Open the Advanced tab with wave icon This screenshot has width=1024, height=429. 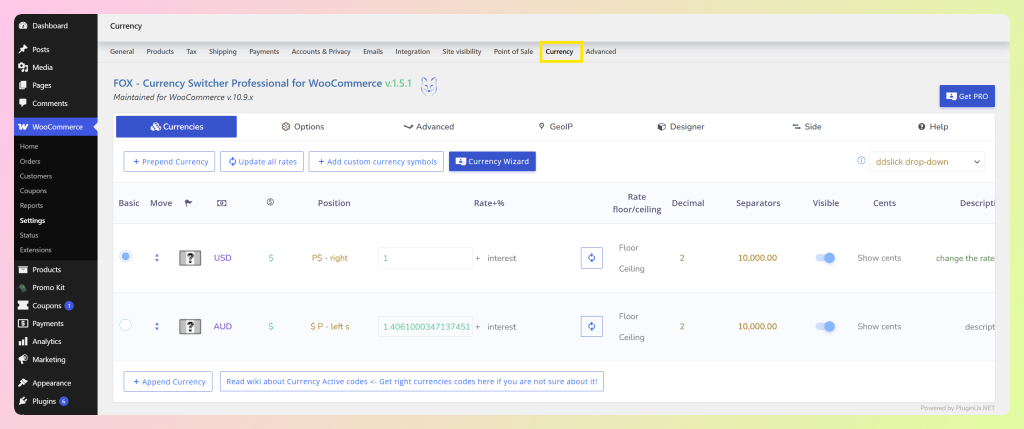click(428, 127)
